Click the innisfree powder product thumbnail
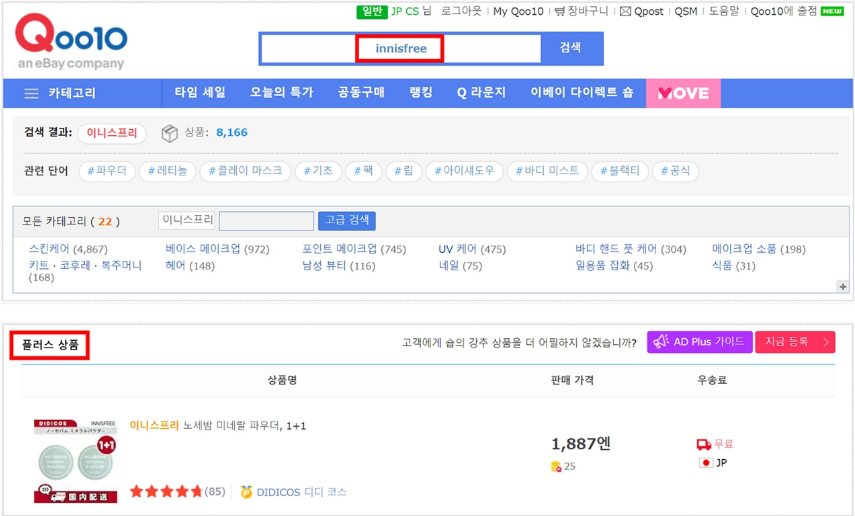 [x=75, y=461]
